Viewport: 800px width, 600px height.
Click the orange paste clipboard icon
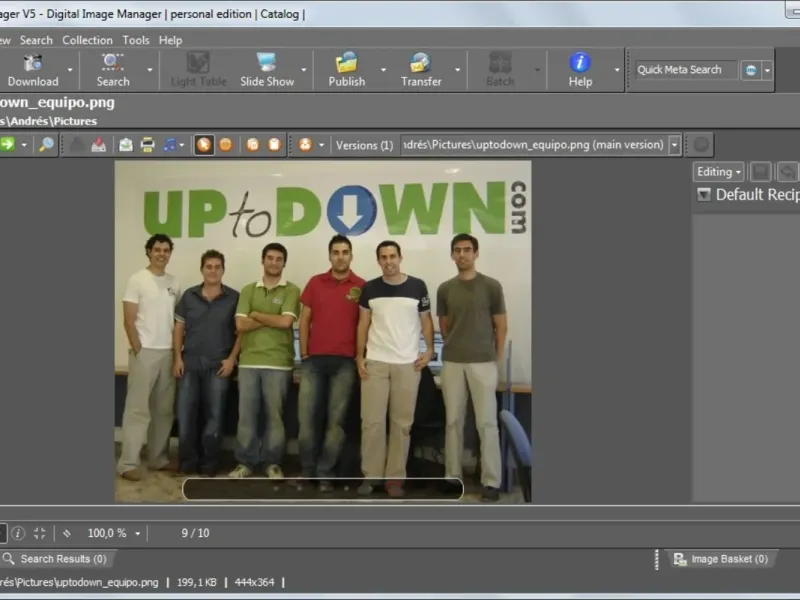274,145
